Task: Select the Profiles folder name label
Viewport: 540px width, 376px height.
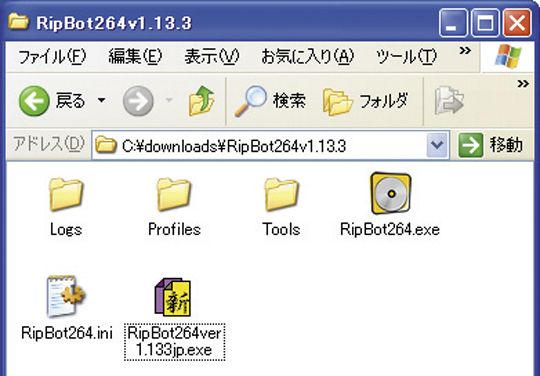Action: (x=174, y=229)
